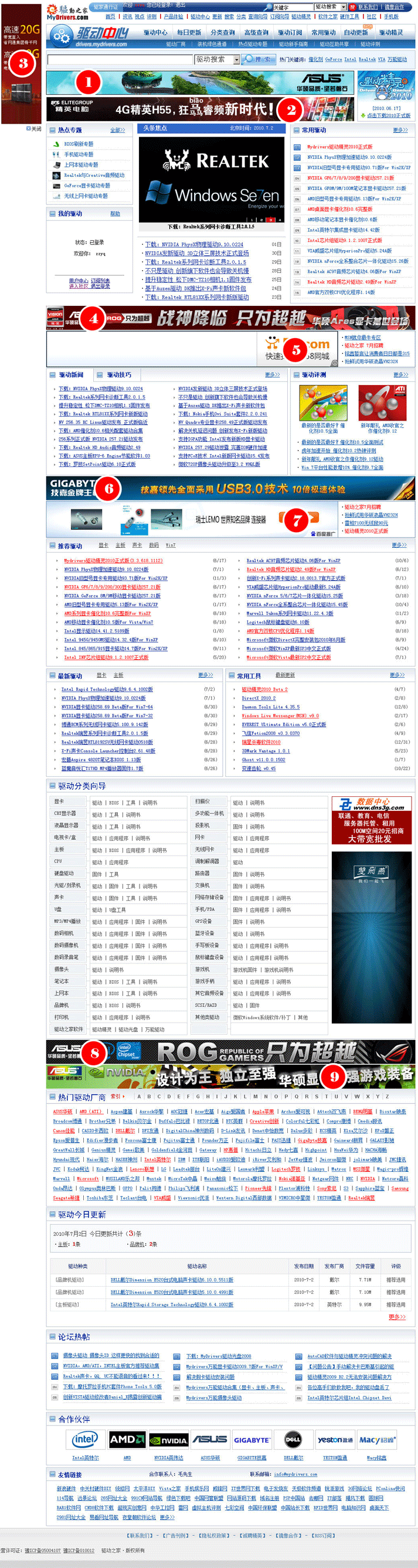Screen dimensions: 418x1568
Task: Open 每日更新 in the navigation bar
Action: coord(189,32)
